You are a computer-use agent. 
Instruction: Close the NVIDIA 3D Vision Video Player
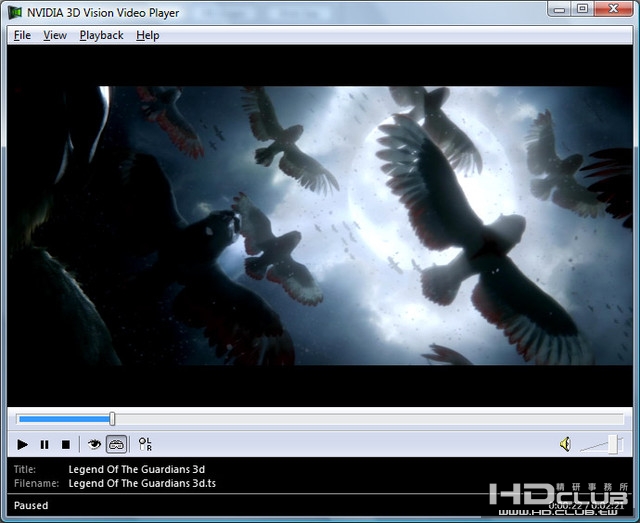point(613,9)
